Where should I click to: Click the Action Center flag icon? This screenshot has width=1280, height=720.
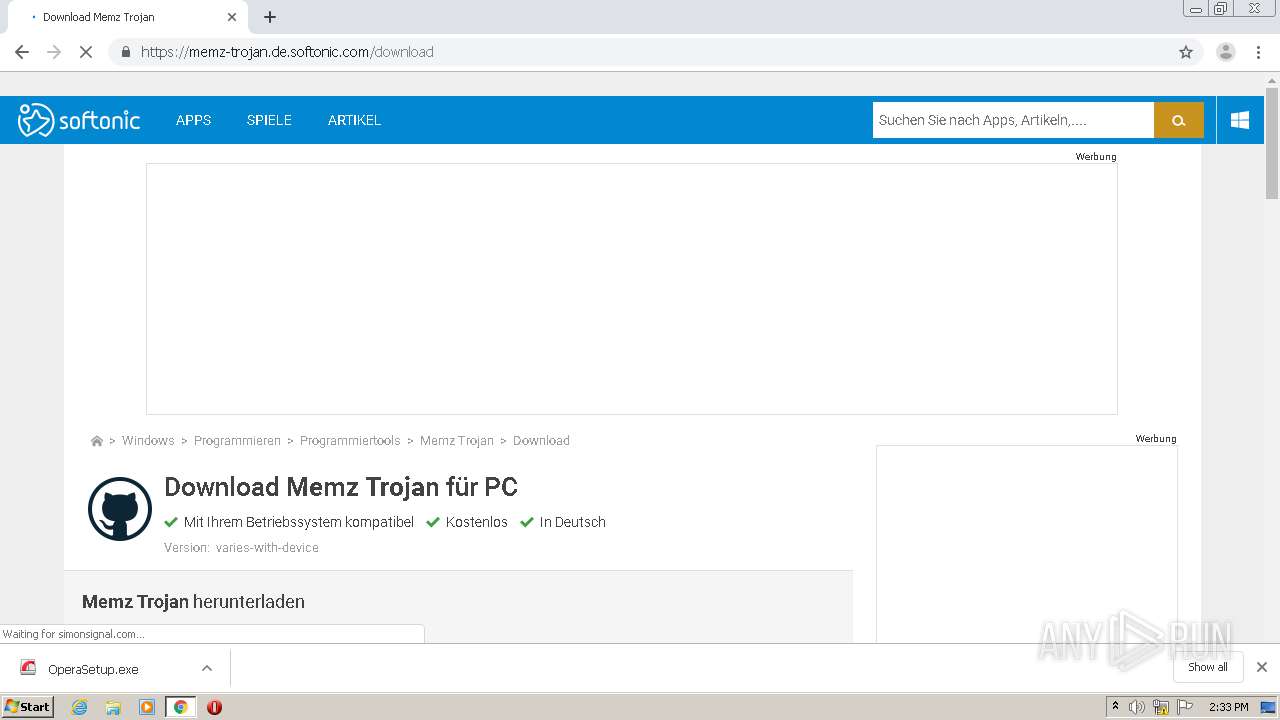(x=1184, y=707)
